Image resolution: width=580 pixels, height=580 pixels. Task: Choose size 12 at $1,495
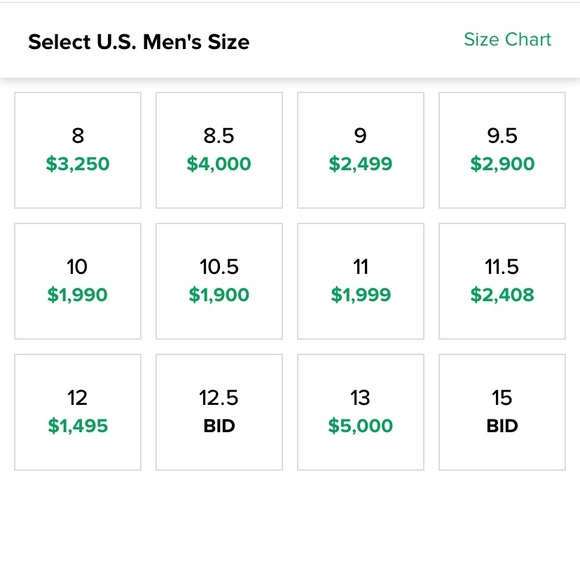pyautogui.click(x=78, y=412)
